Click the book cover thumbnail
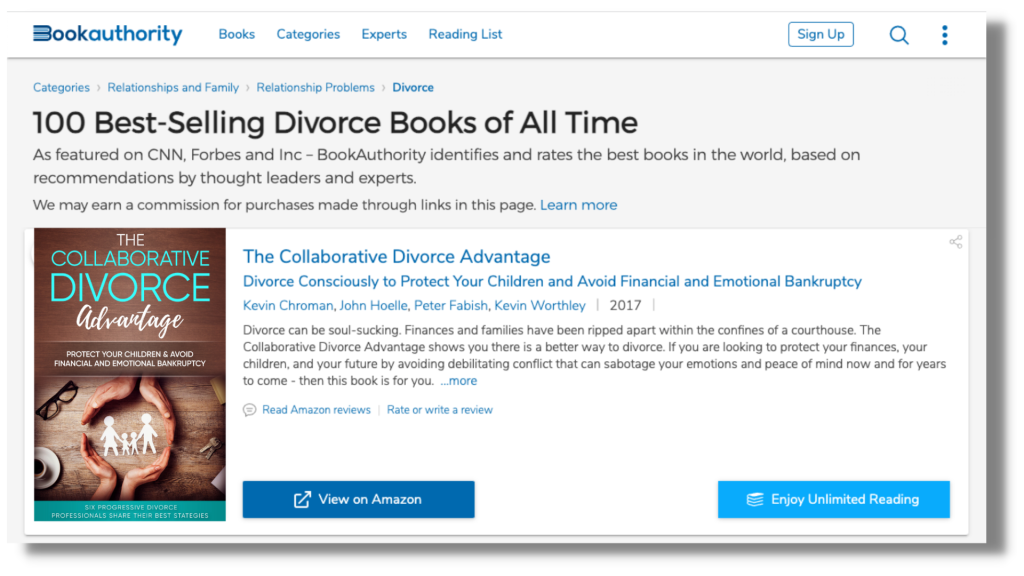The width and height of the screenshot is (1024, 576). coord(130,375)
